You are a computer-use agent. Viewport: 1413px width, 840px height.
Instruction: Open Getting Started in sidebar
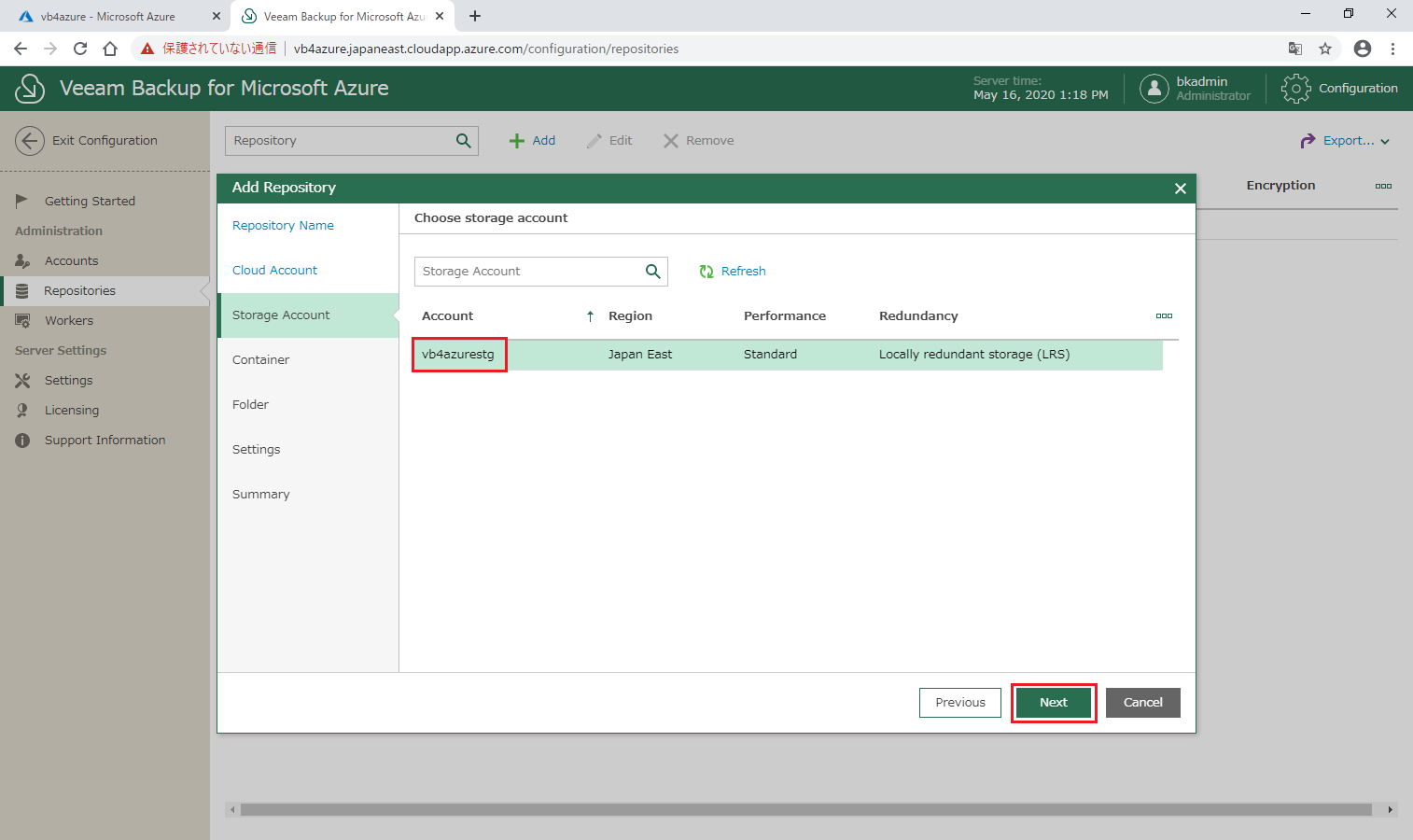90,201
